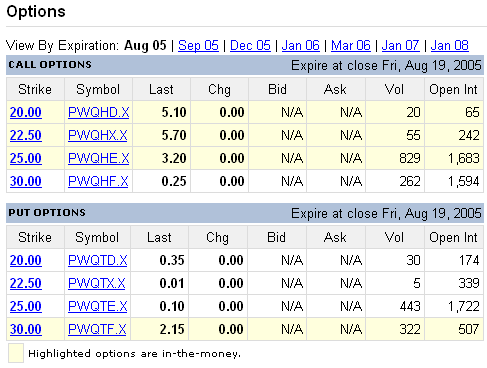Viewport: 487px width, 368px height.
Task: Select the current Aug 05 expiration label
Action: pos(145,45)
